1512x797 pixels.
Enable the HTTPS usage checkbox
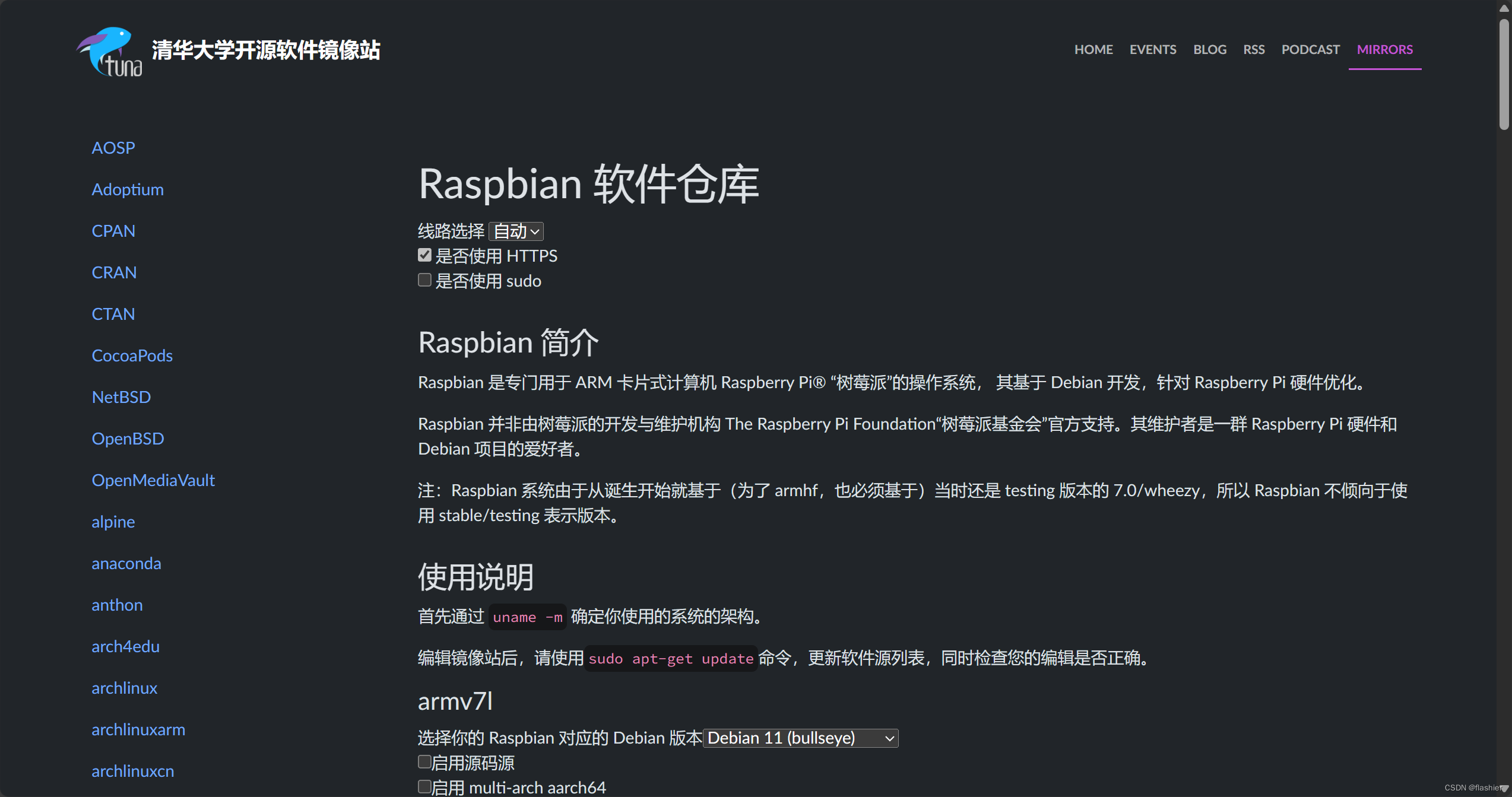[x=424, y=255]
